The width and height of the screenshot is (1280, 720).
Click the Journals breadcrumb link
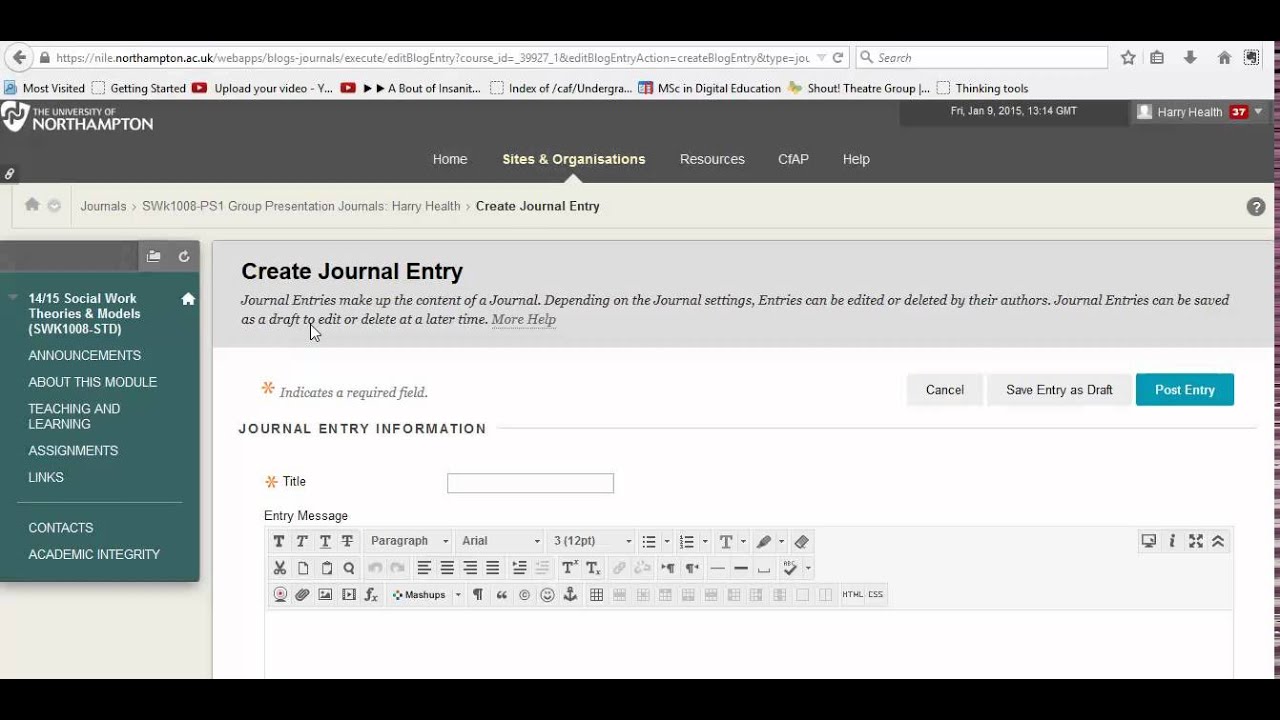103,206
